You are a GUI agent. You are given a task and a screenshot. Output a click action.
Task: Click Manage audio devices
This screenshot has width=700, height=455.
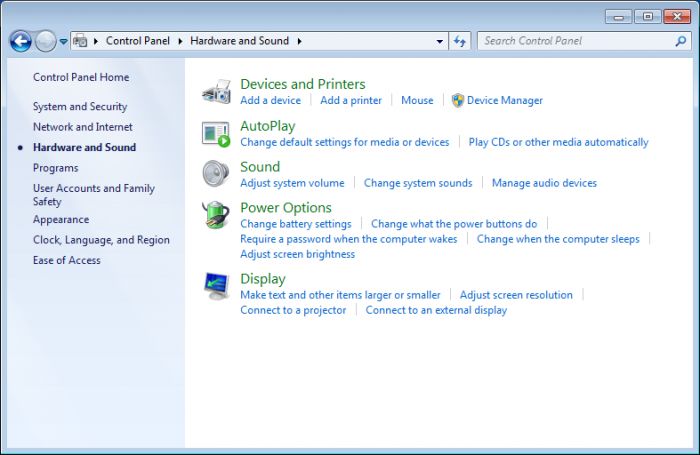click(544, 183)
